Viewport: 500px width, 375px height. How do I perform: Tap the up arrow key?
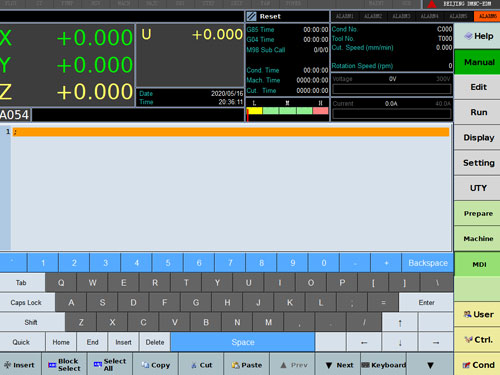point(400,322)
